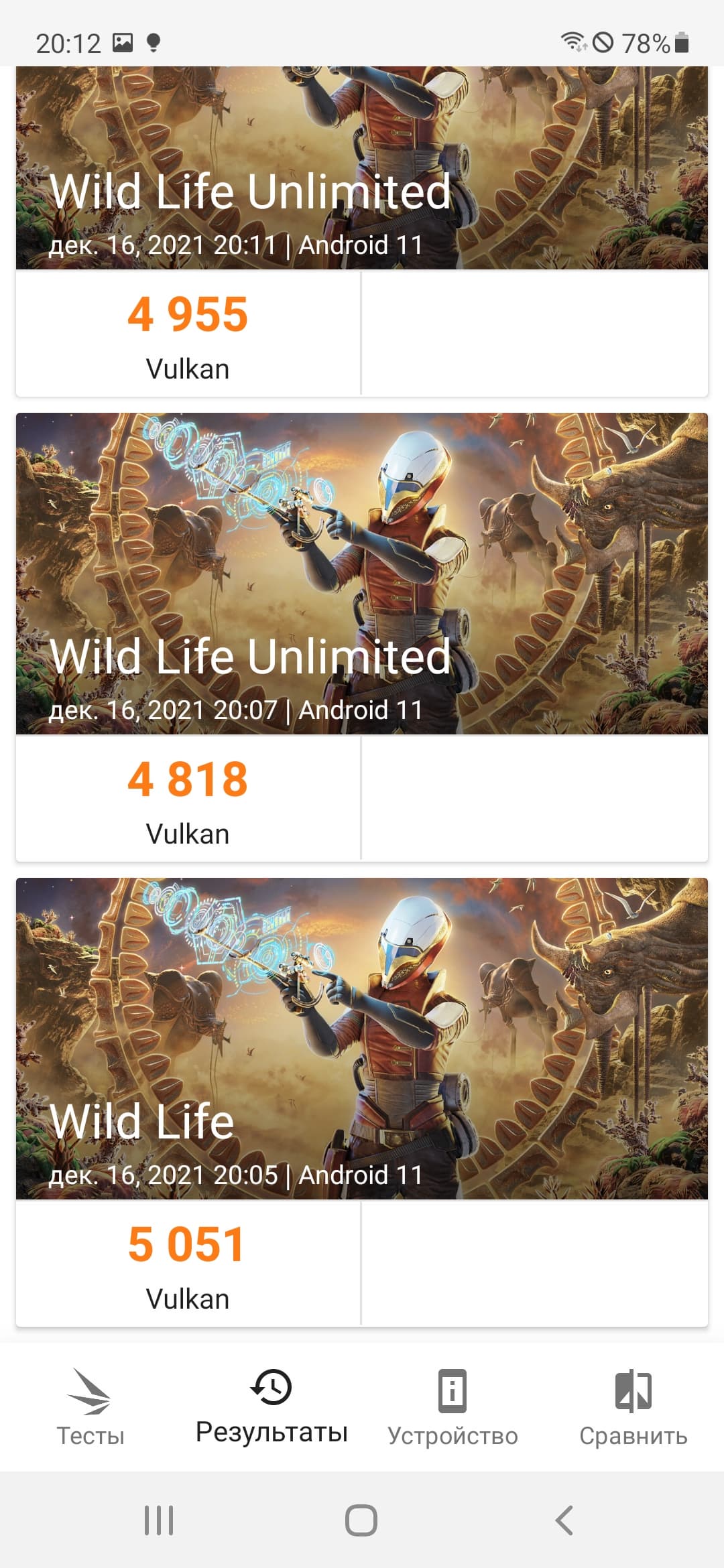724x1568 pixels.
Task: Tap the lightbulb notification icon
Action: [x=154, y=43]
